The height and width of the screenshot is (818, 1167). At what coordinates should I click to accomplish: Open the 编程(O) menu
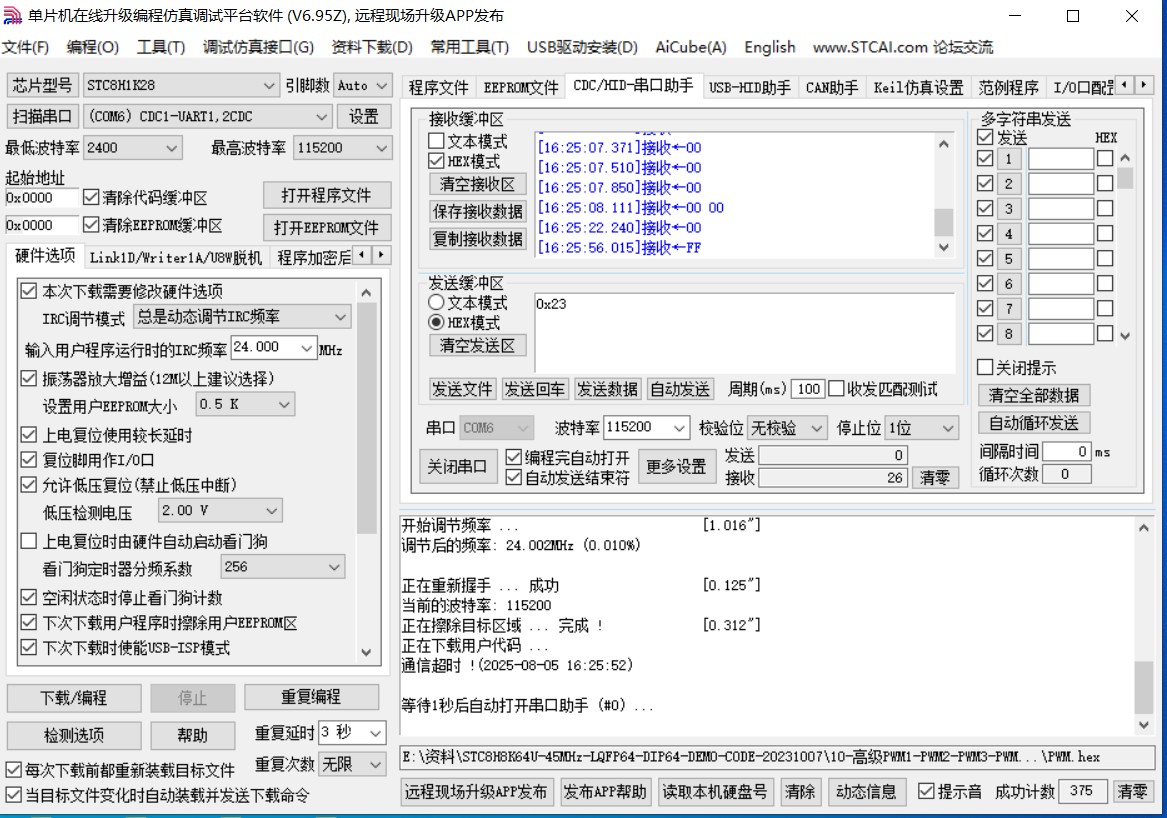[x=92, y=47]
